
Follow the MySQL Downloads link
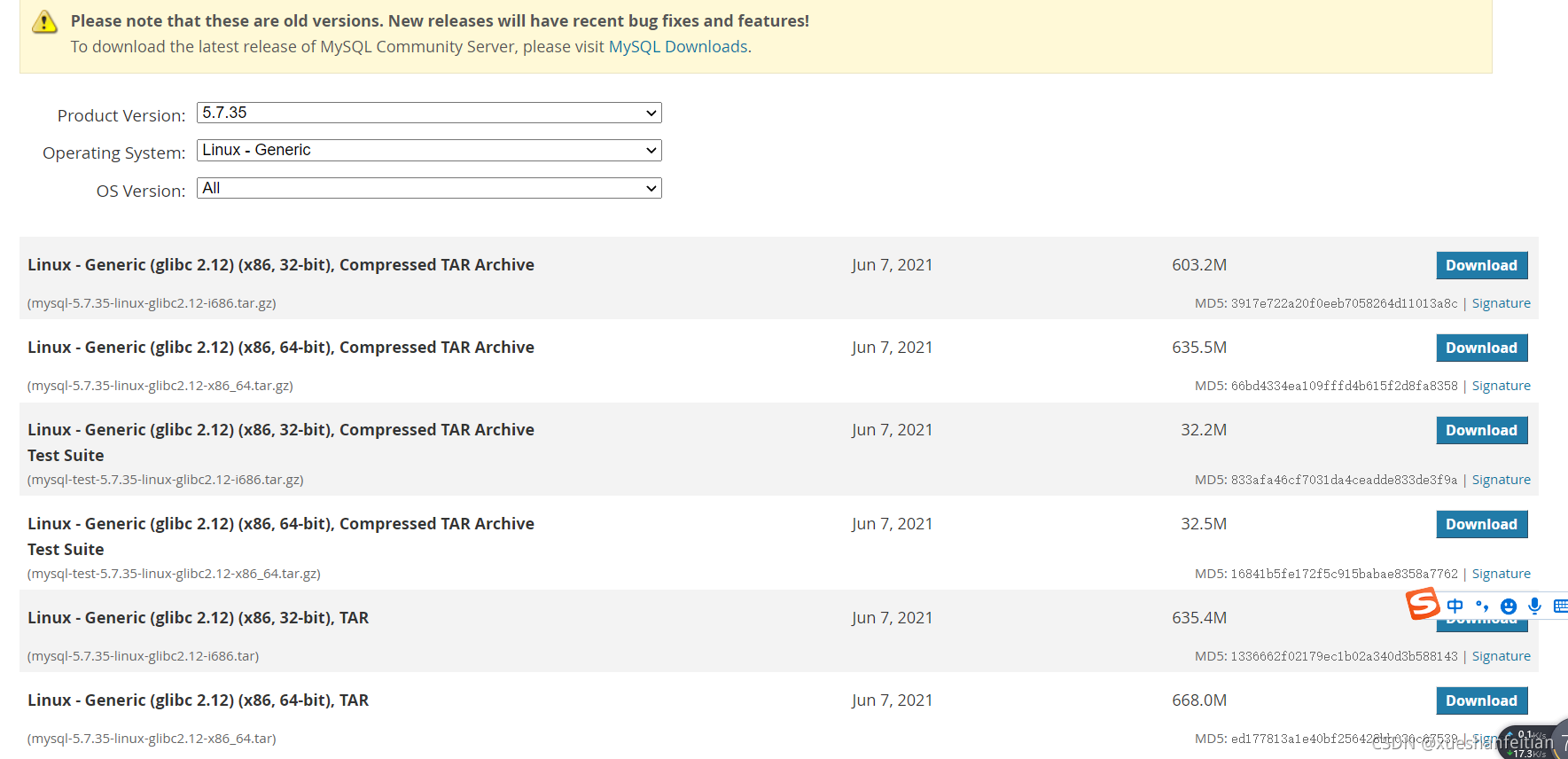(x=678, y=47)
